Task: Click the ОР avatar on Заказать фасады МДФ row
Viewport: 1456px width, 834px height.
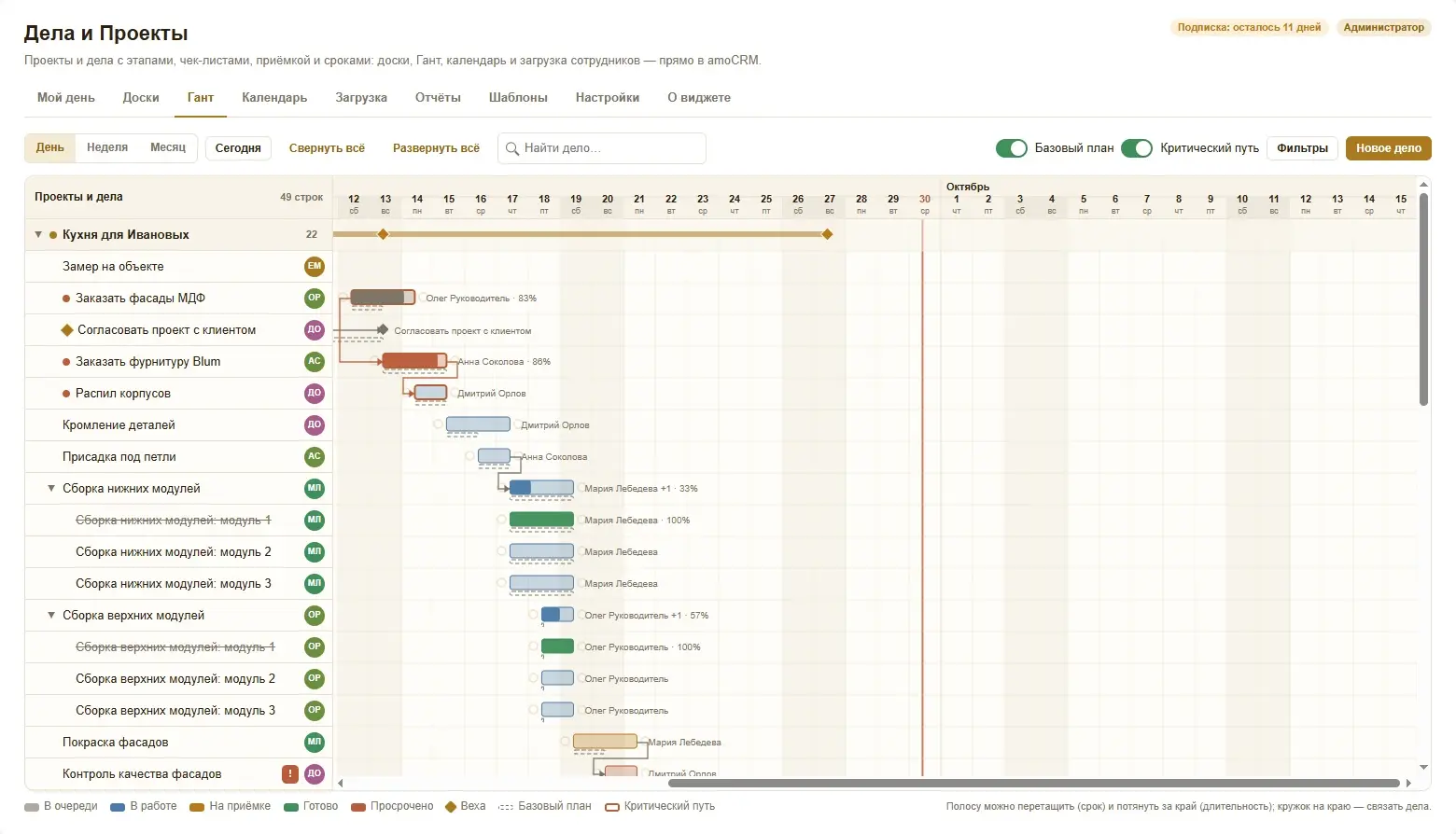Action: click(315, 299)
